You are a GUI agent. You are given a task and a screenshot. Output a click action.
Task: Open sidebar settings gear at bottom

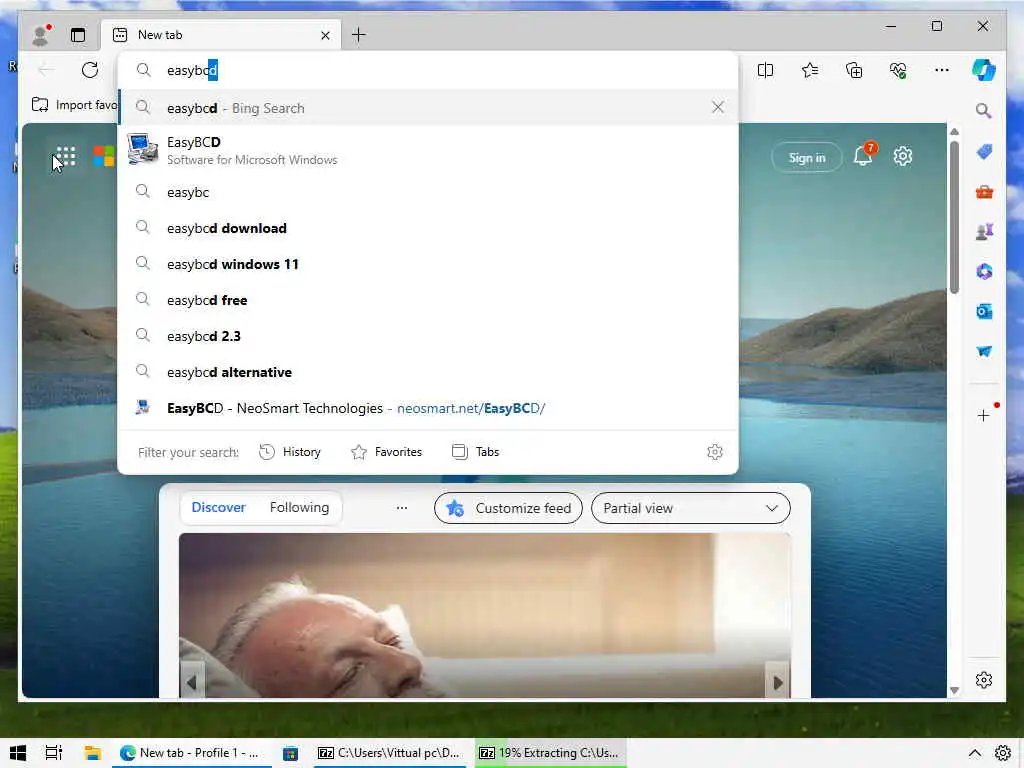[984, 680]
